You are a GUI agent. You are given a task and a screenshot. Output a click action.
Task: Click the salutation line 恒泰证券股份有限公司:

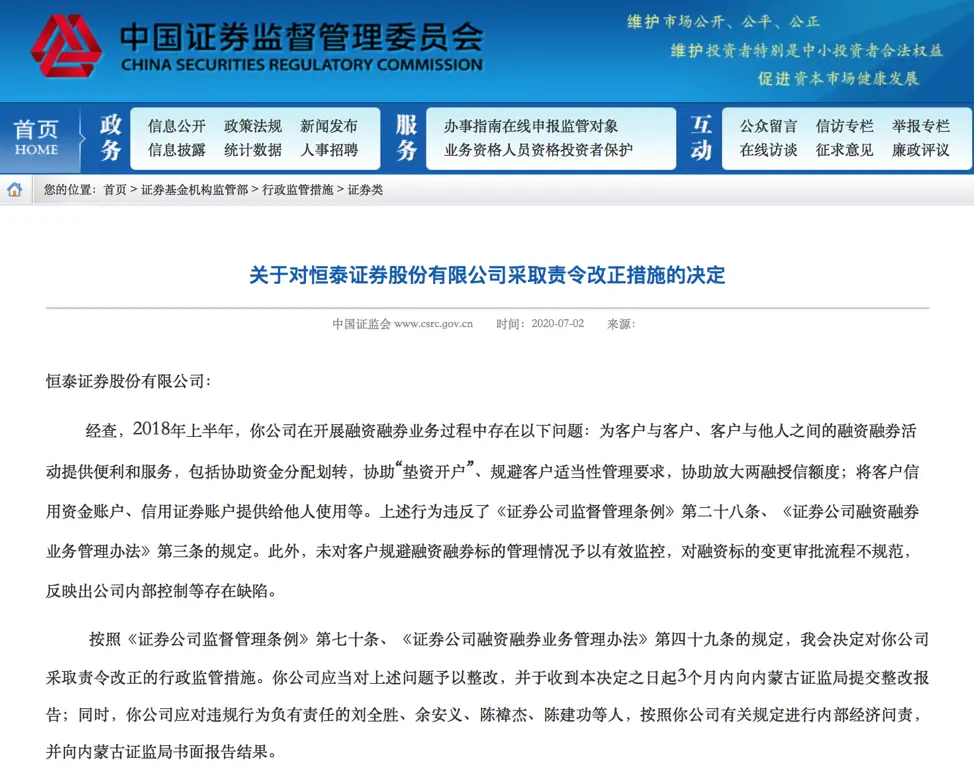pos(129,381)
